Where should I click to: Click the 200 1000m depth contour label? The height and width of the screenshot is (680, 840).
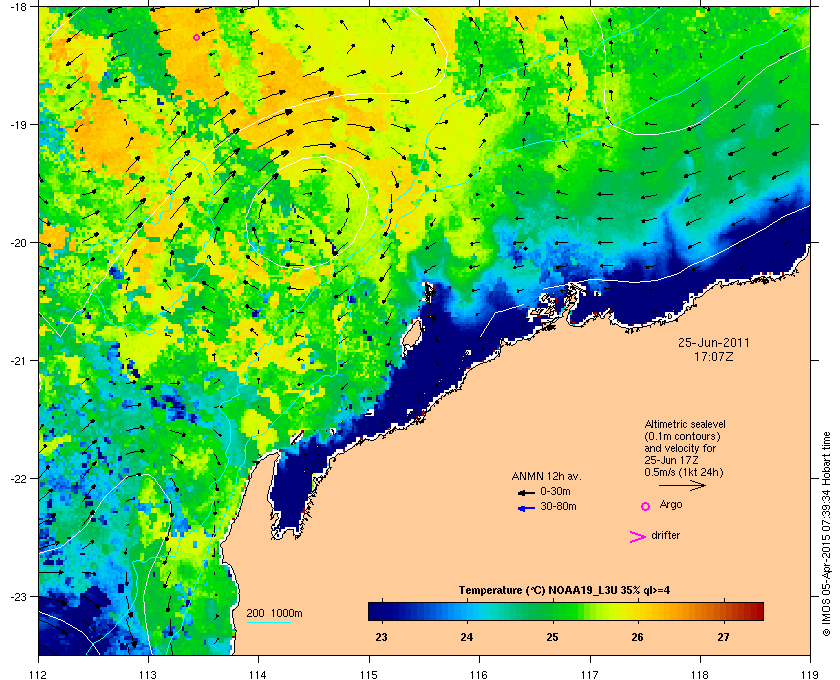point(274,613)
